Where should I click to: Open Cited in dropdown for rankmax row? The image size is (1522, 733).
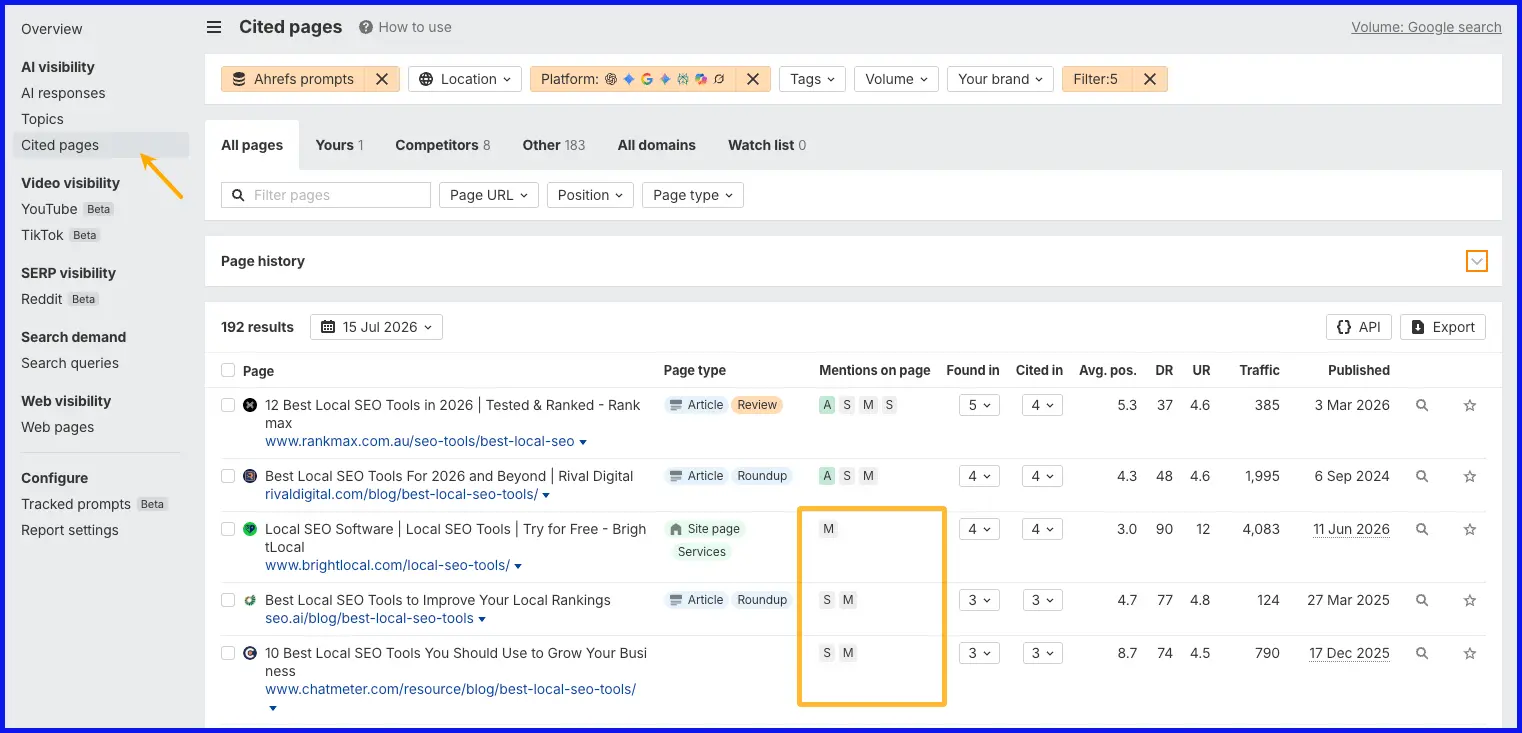1042,405
